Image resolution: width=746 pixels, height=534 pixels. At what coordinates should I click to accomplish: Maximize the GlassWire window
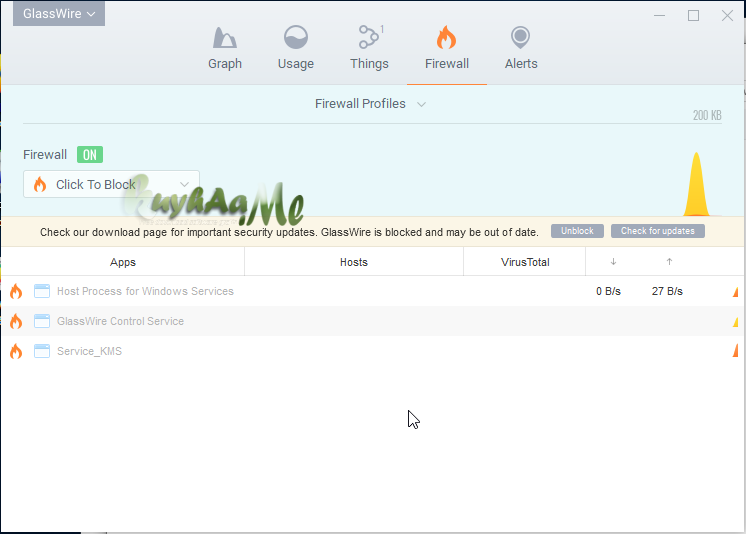coord(693,15)
